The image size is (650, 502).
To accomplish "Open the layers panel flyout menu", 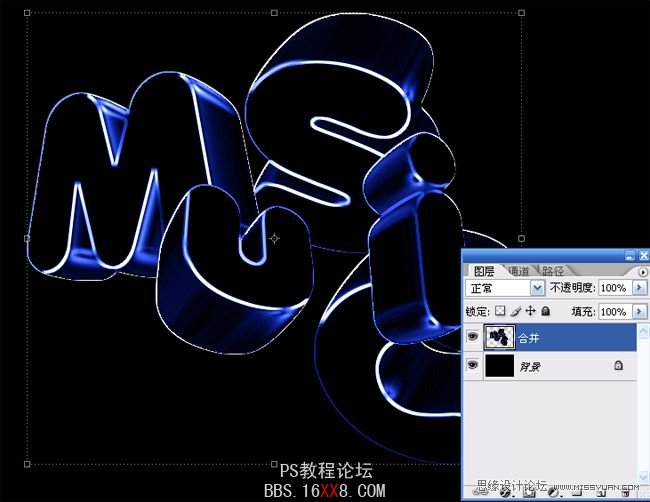I will pos(641,271).
